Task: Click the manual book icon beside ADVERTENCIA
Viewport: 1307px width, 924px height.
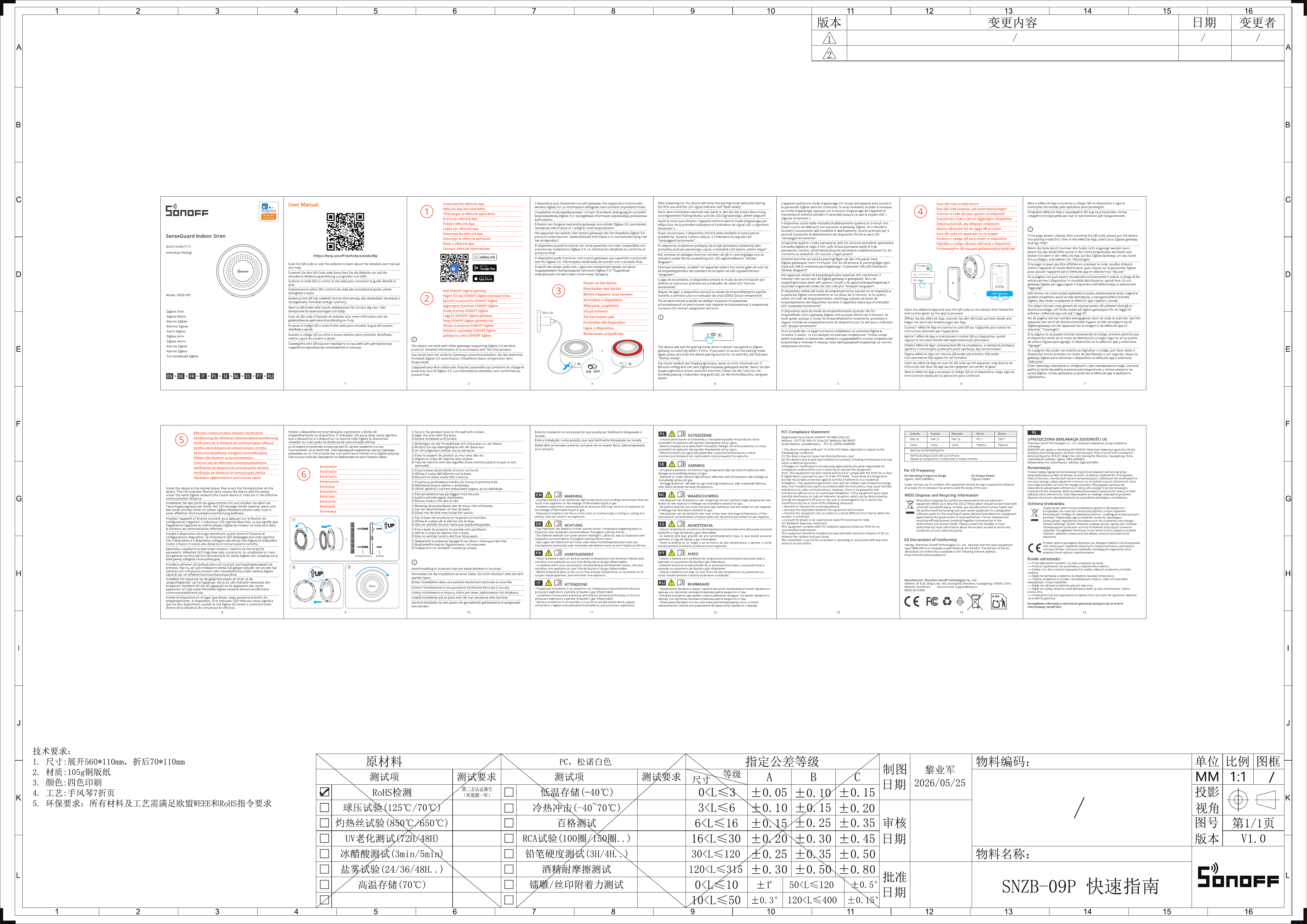Action: click(x=681, y=525)
